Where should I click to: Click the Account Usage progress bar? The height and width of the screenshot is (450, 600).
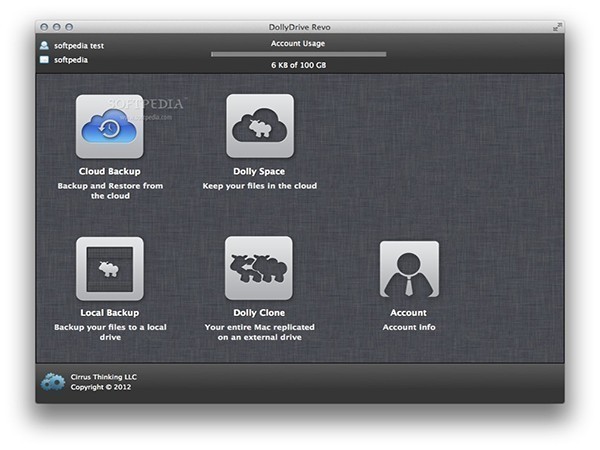pyautogui.click(x=298, y=54)
